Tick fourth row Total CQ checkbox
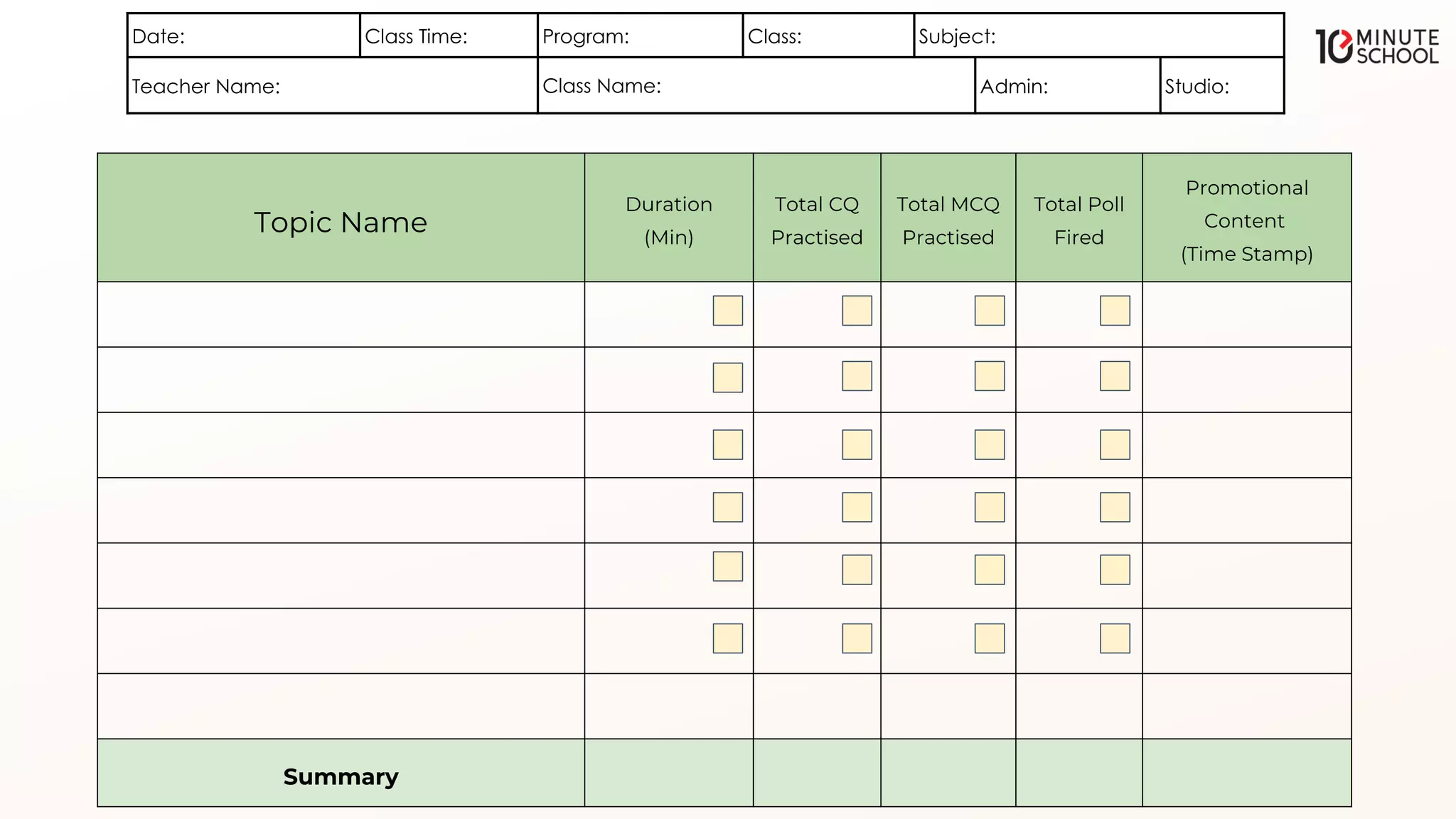Viewport: 1456px width, 819px height. (857, 507)
